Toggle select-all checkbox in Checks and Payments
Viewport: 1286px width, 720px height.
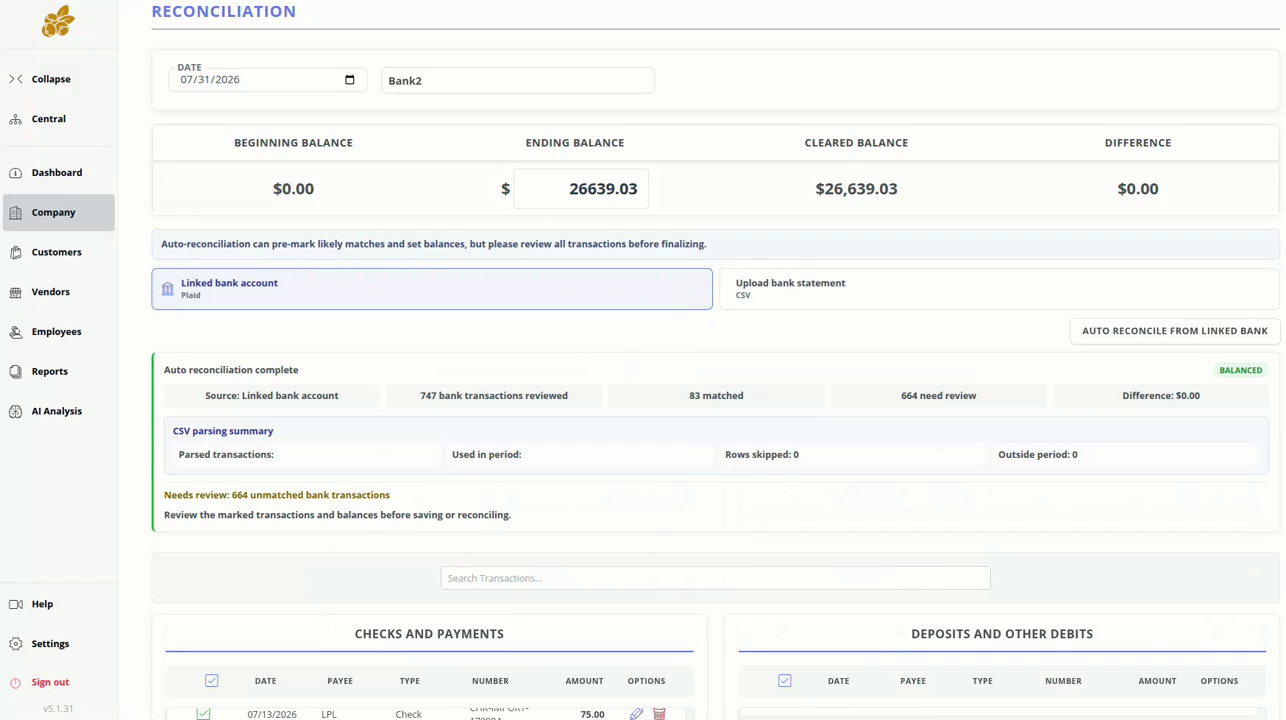tap(212, 681)
